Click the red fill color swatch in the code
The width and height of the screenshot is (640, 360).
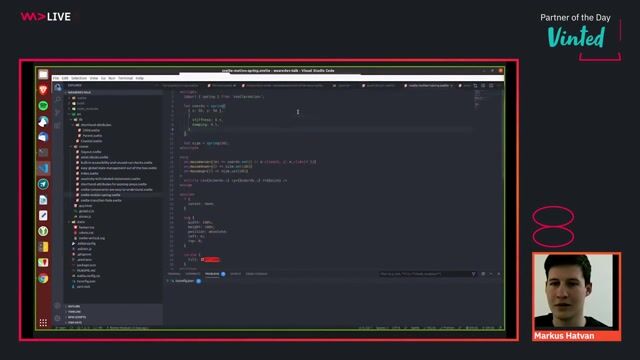pos(202,260)
